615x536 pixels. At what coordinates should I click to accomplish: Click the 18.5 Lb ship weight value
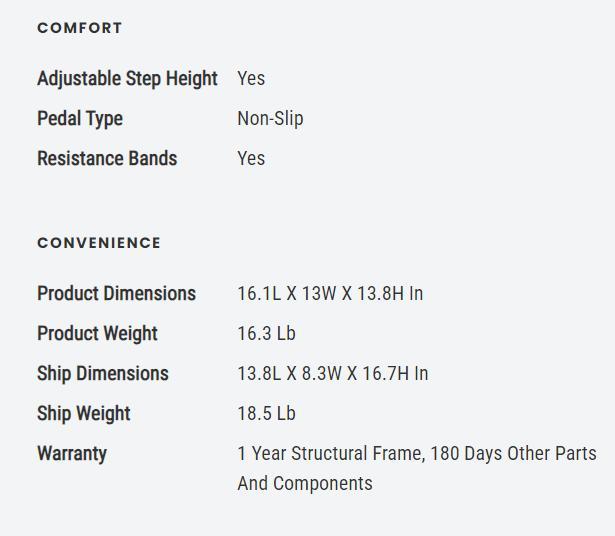(266, 413)
